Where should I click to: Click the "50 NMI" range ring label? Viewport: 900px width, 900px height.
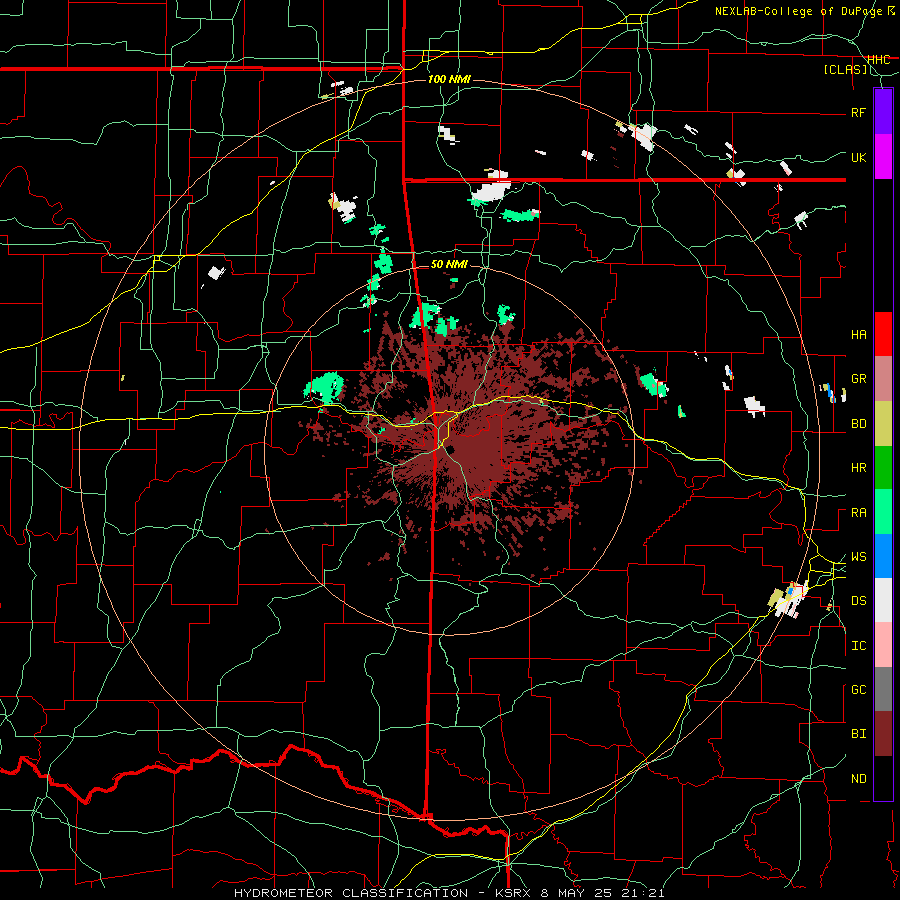pyautogui.click(x=449, y=264)
